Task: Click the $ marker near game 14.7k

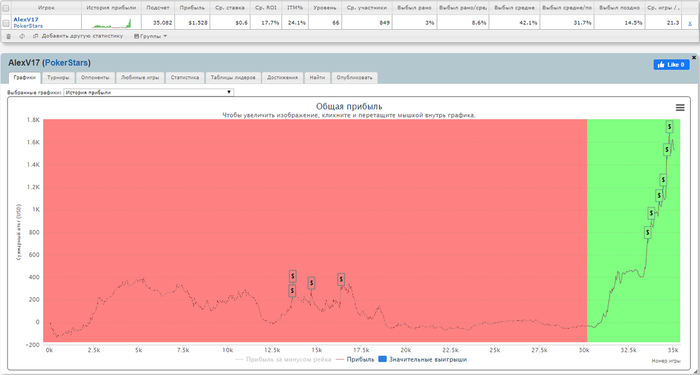Action: (x=311, y=283)
